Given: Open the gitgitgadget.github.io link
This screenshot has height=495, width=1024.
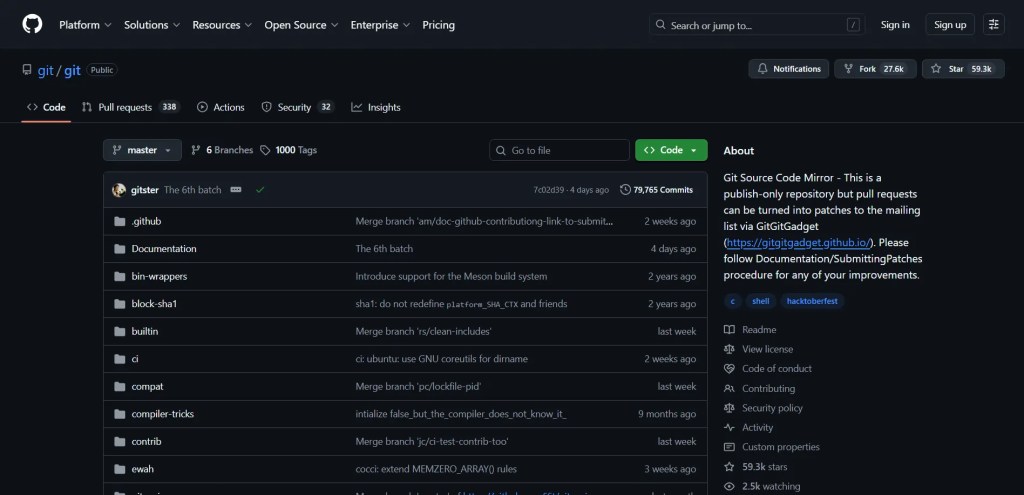Looking at the screenshot, I should [x=798, y=242].
